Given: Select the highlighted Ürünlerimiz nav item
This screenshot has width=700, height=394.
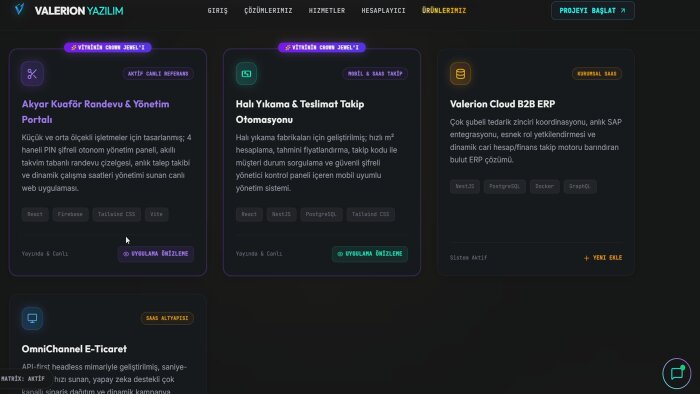Looking at the screenshot, I should (444, 10).
